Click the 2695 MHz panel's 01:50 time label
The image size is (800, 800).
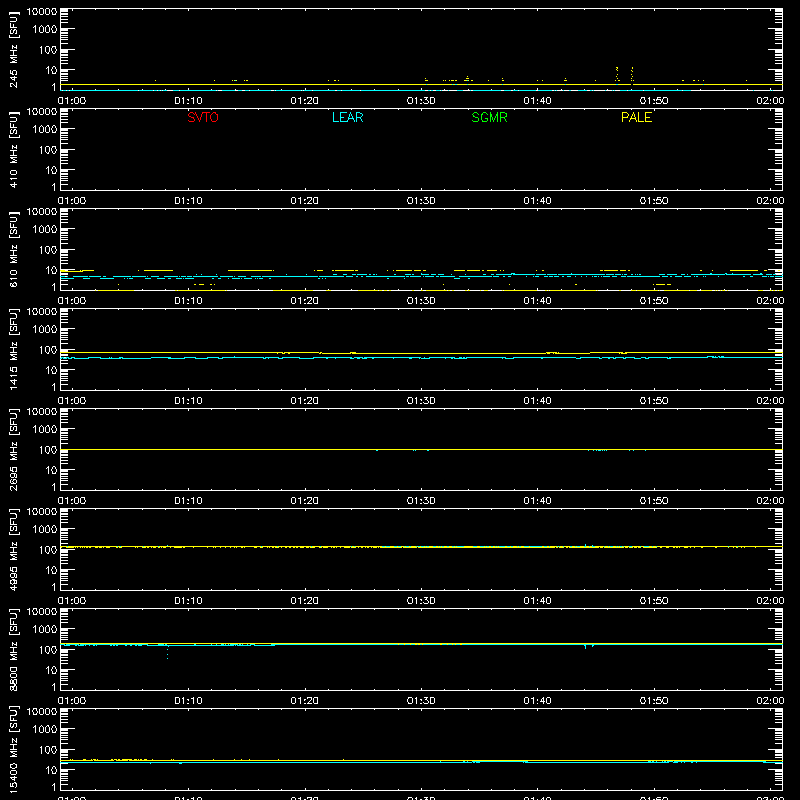click(654, 501)
